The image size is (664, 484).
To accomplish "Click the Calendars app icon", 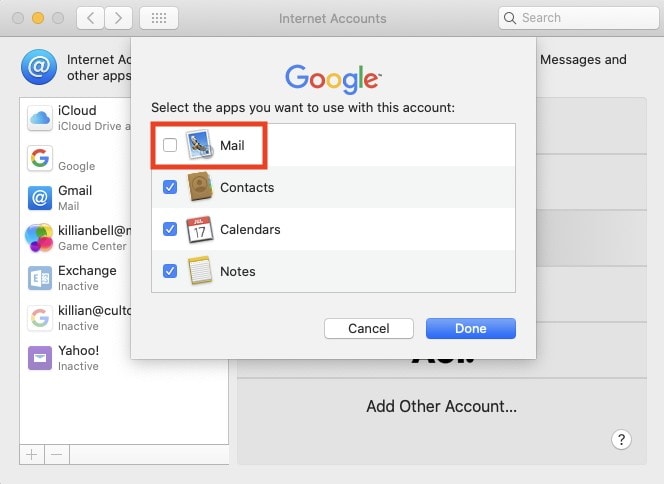I will (200, 230).
